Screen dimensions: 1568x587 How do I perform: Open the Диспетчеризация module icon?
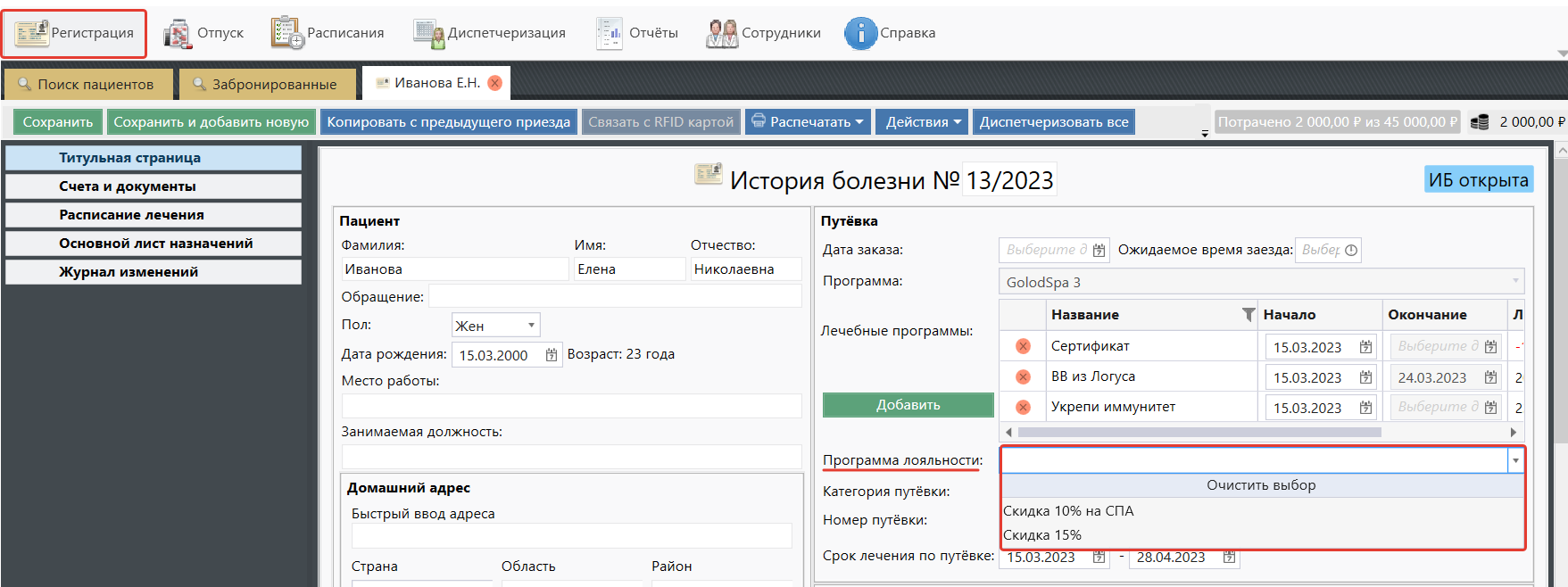click(429, 33)
